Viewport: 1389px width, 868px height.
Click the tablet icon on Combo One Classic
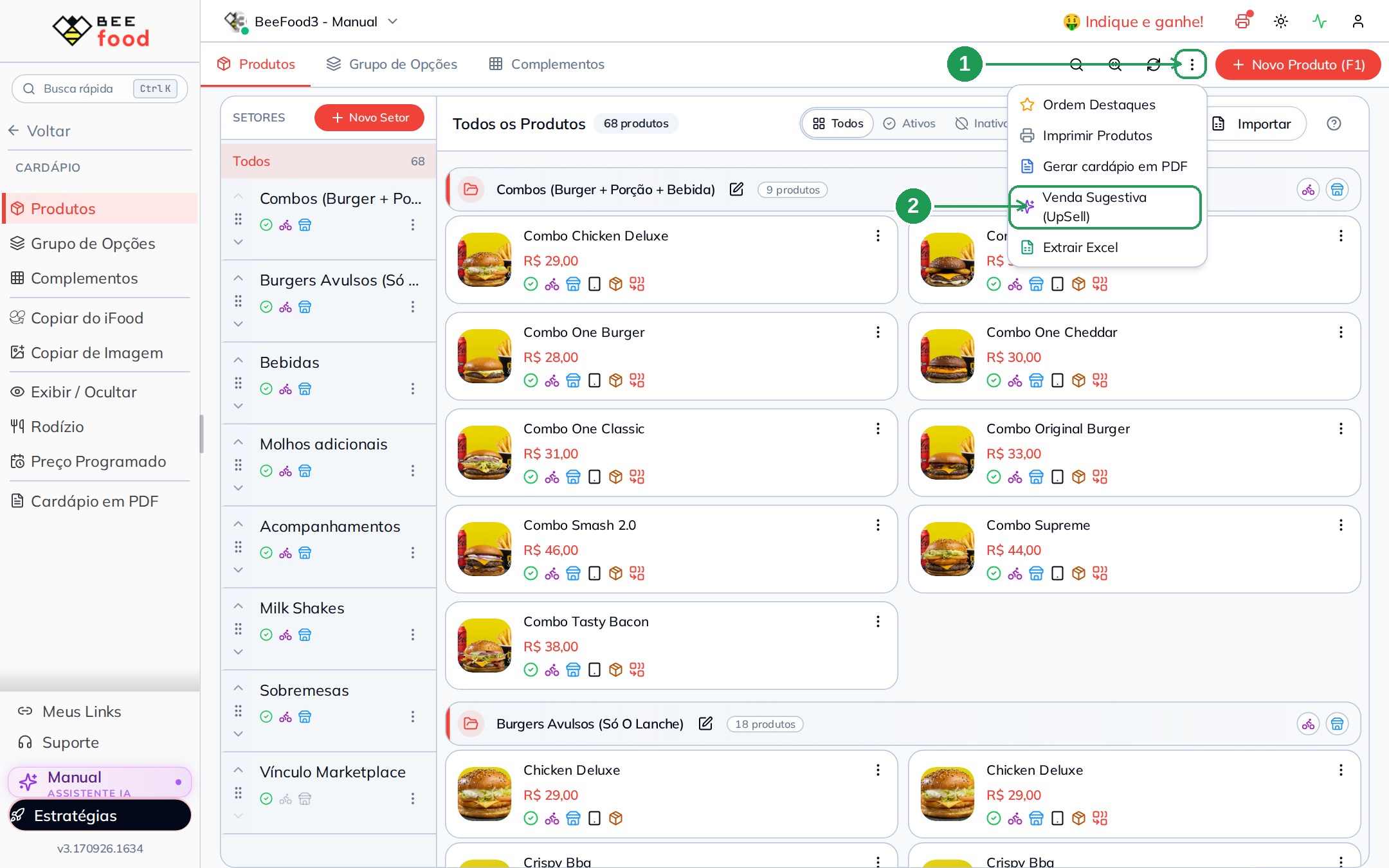[594, 476]
